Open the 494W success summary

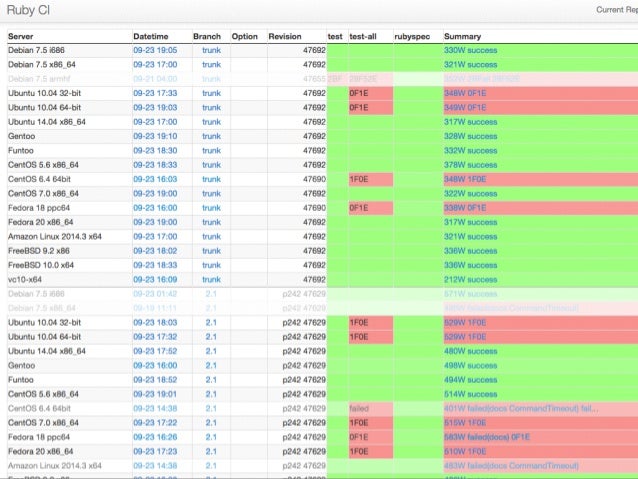pos(471,380)
